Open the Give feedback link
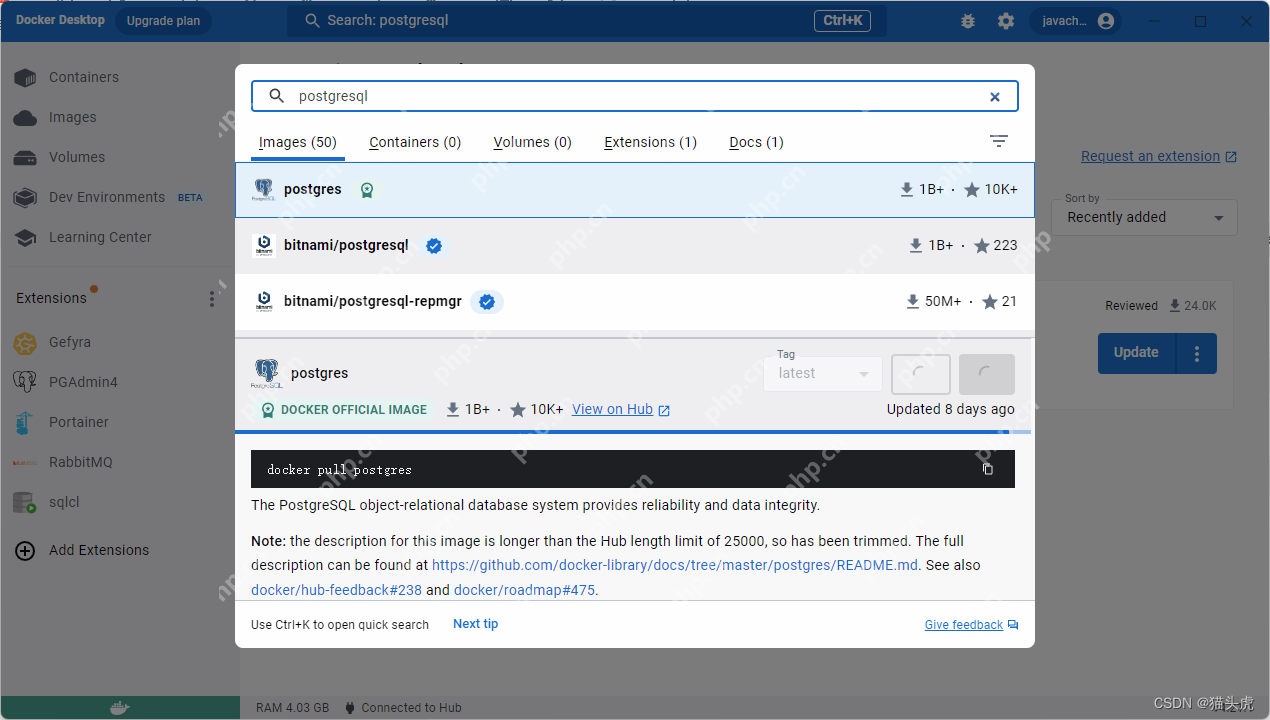Screen dimensions: 1270x720 point(971,625)
